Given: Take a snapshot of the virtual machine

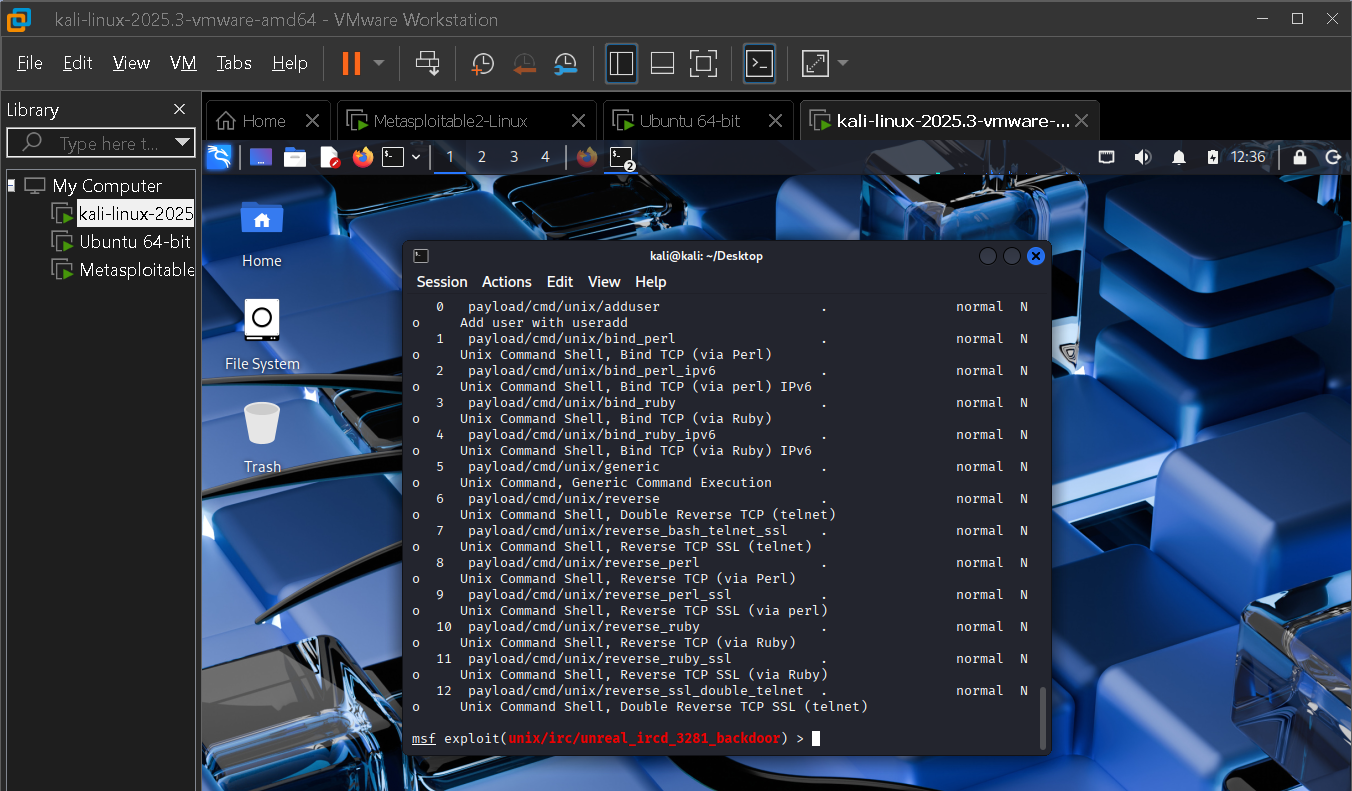Looking at the screenshot, I should [482, 63].
